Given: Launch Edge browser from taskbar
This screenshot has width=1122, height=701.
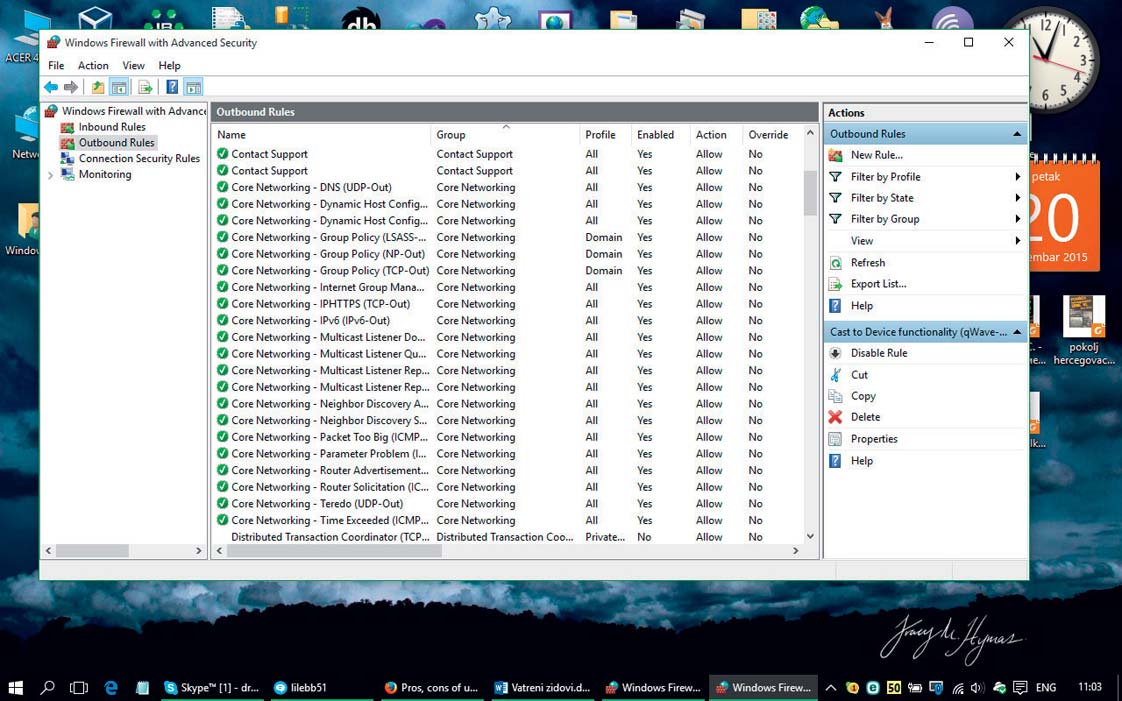Looking at the screenshot, I should [111, 687].
